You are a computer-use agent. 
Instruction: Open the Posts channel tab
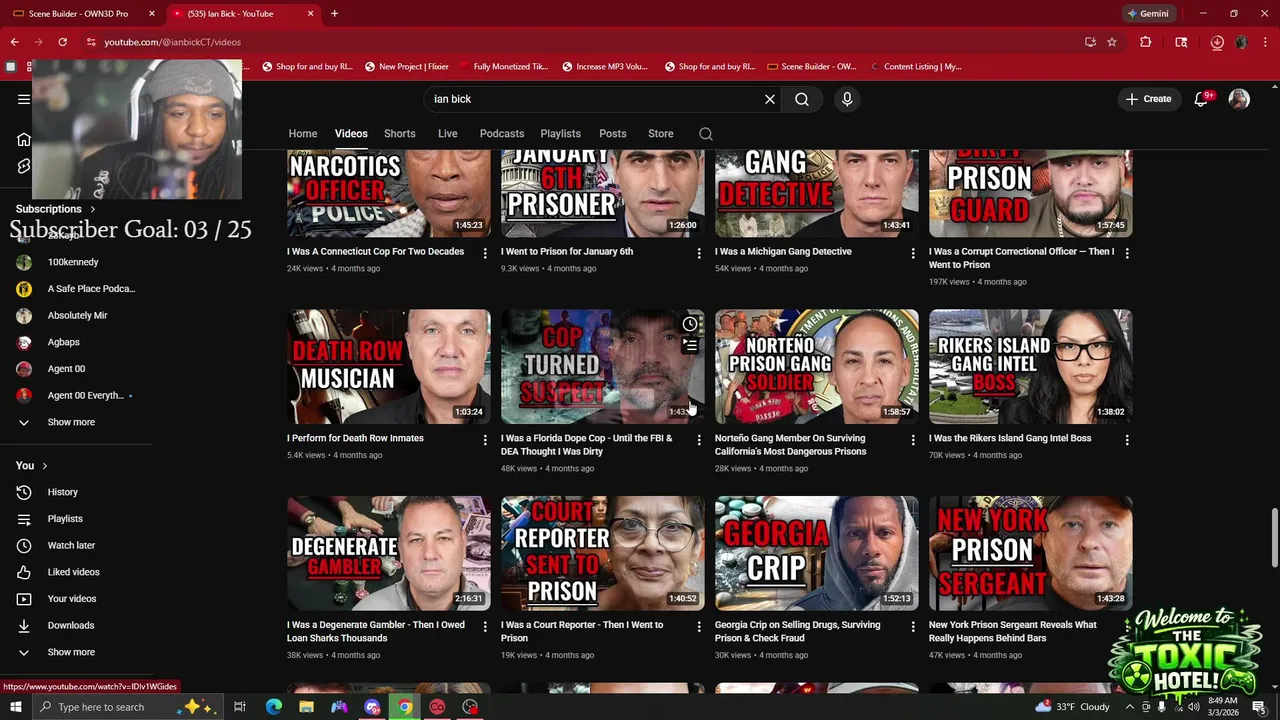(613, 134)
